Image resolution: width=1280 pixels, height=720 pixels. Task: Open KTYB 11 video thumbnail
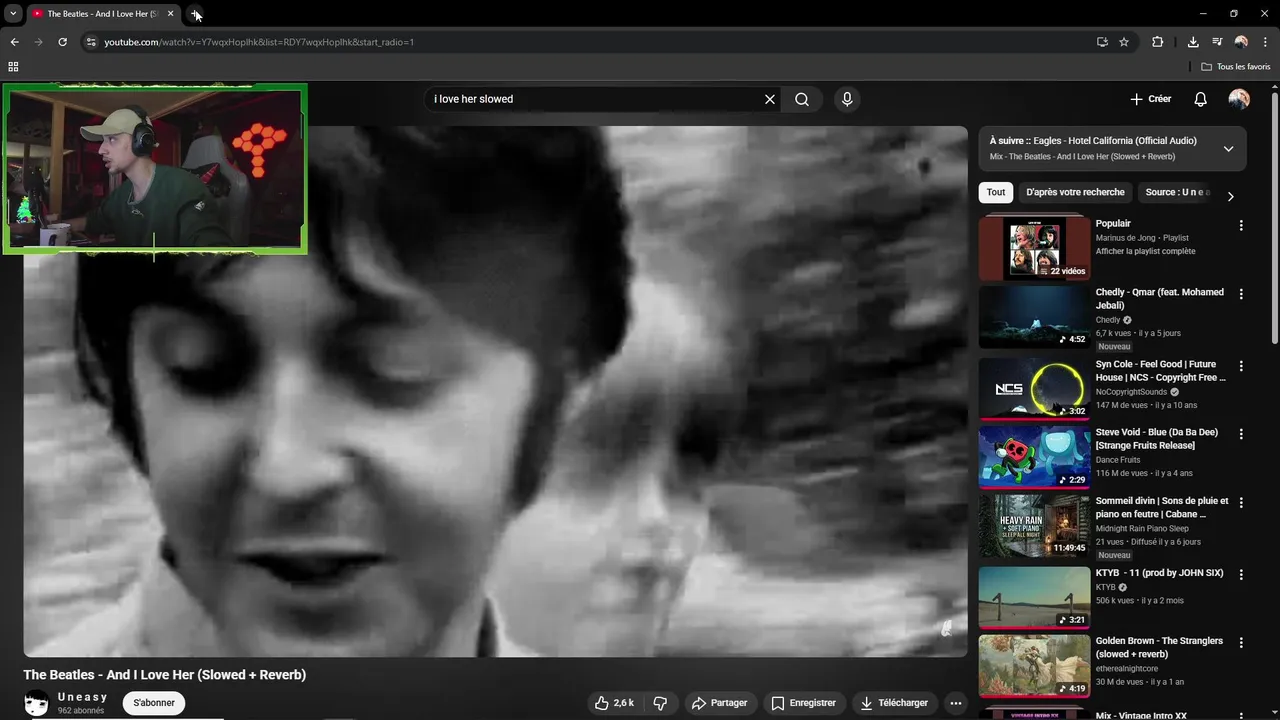click(x=1034, y=598)
